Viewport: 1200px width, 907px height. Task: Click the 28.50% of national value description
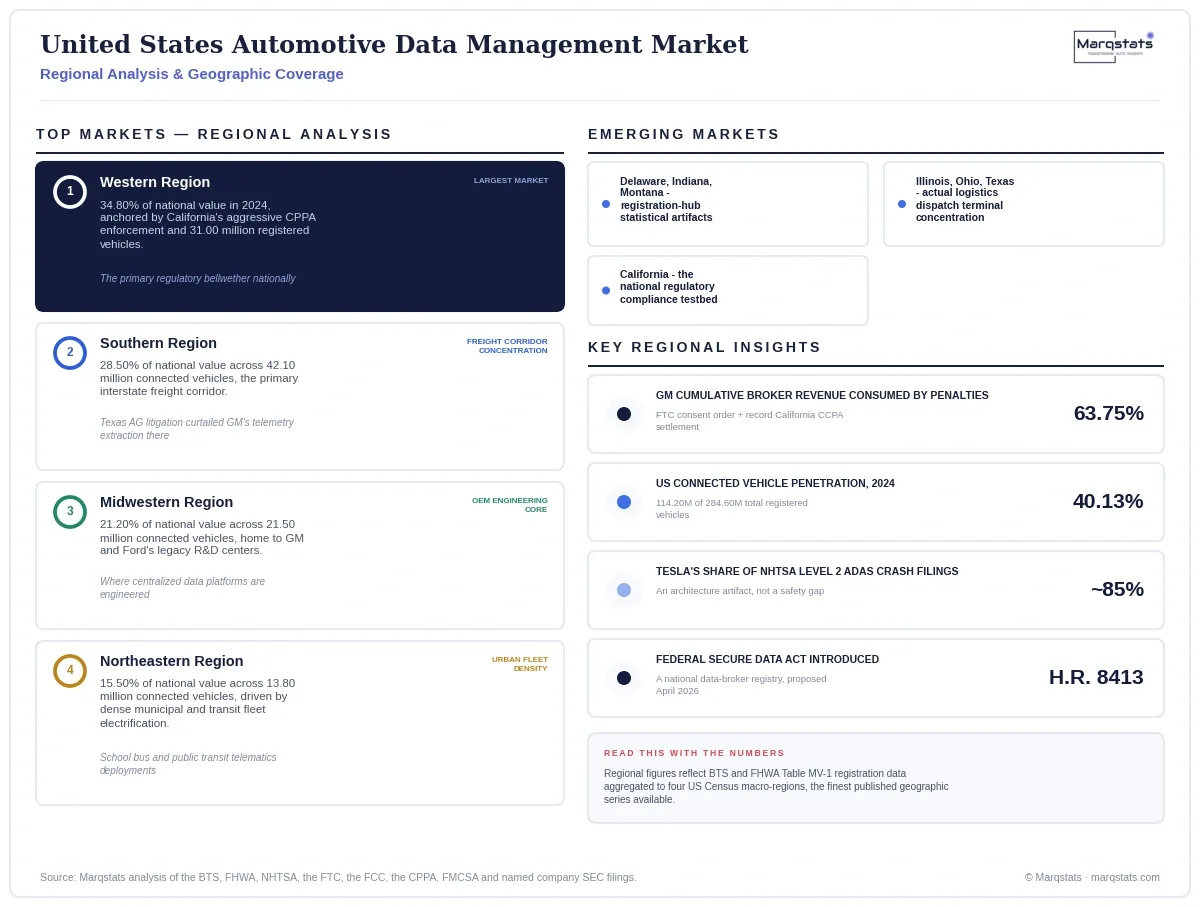point(199,378)
